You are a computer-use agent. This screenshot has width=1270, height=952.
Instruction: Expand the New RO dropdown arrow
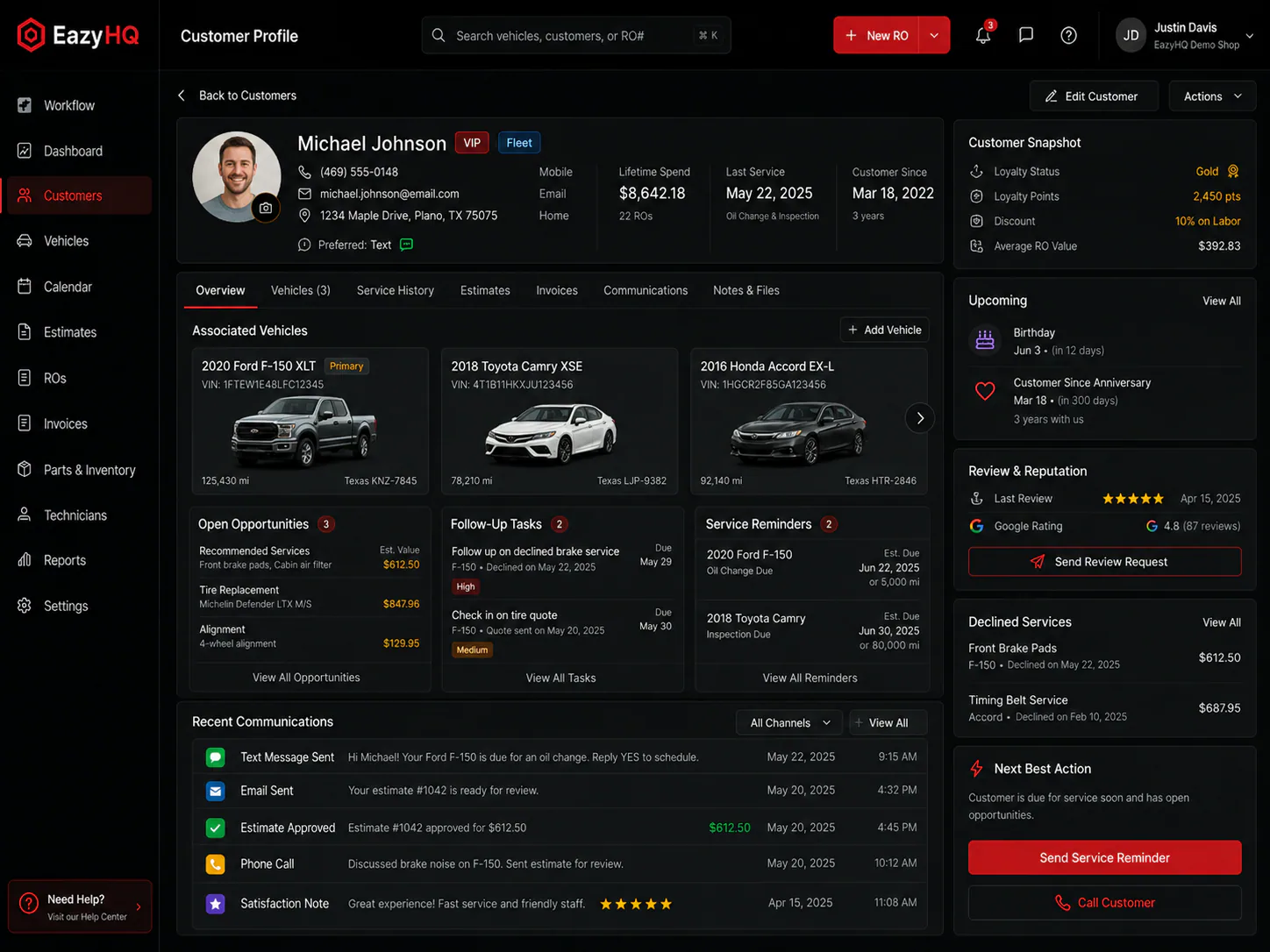(x=934, y=36)
